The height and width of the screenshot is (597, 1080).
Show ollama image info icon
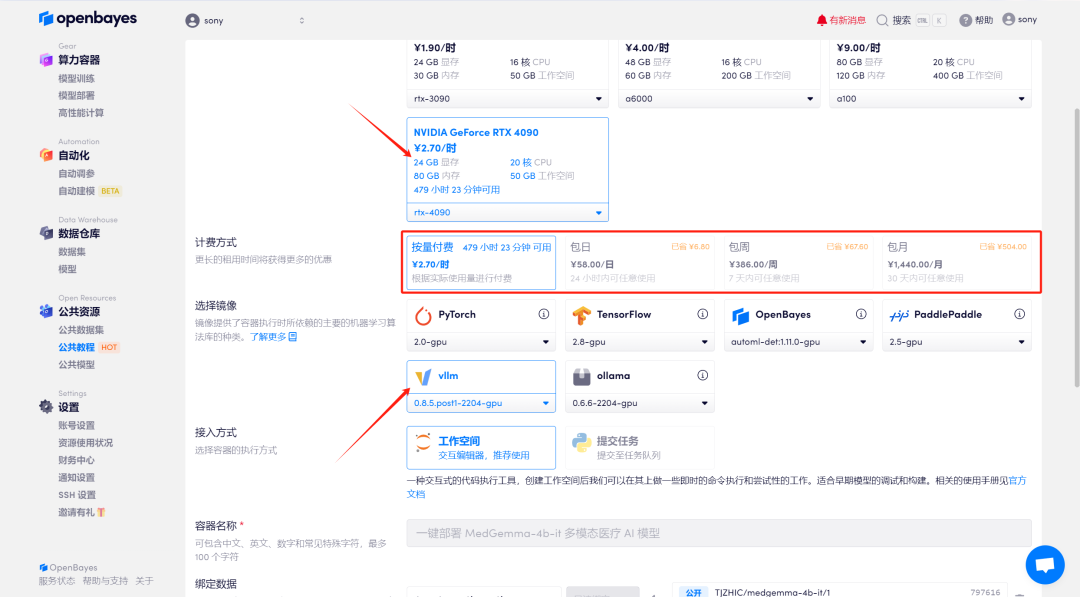point(702,375)
